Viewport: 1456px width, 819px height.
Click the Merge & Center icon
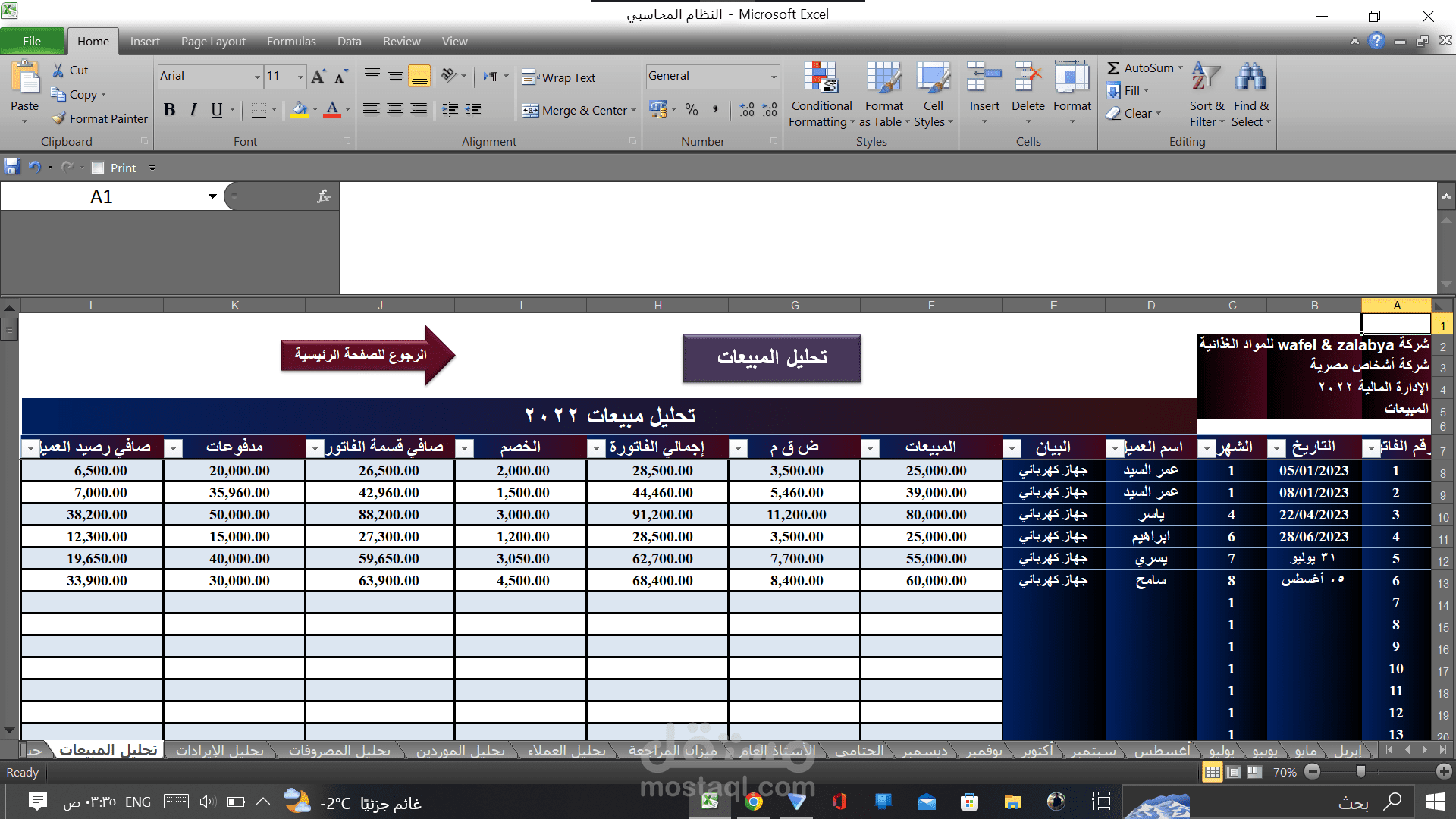click(x=531, y=111)
